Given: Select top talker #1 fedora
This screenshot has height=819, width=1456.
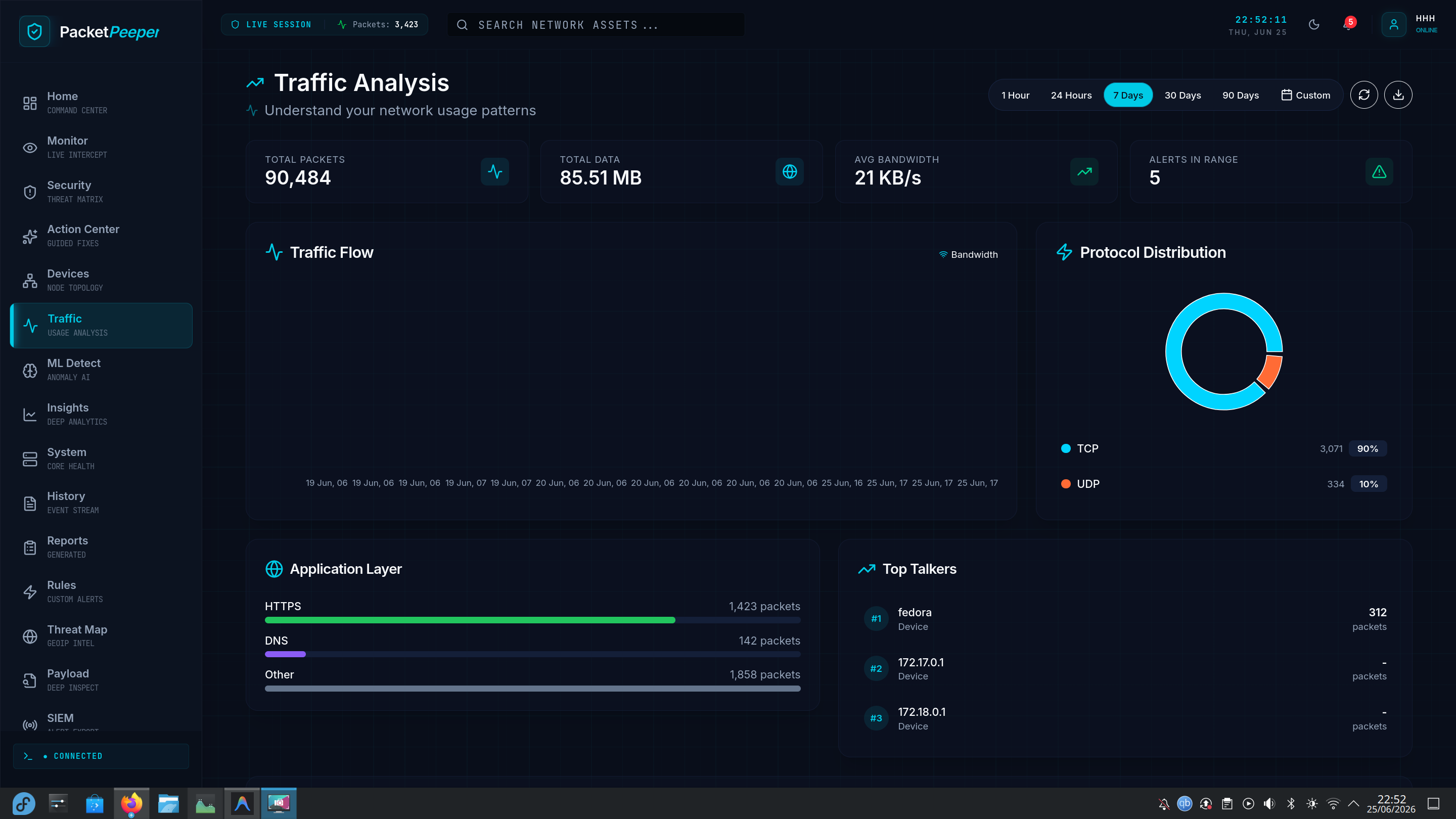Looking at the screenshot, I should (1125, 618).
